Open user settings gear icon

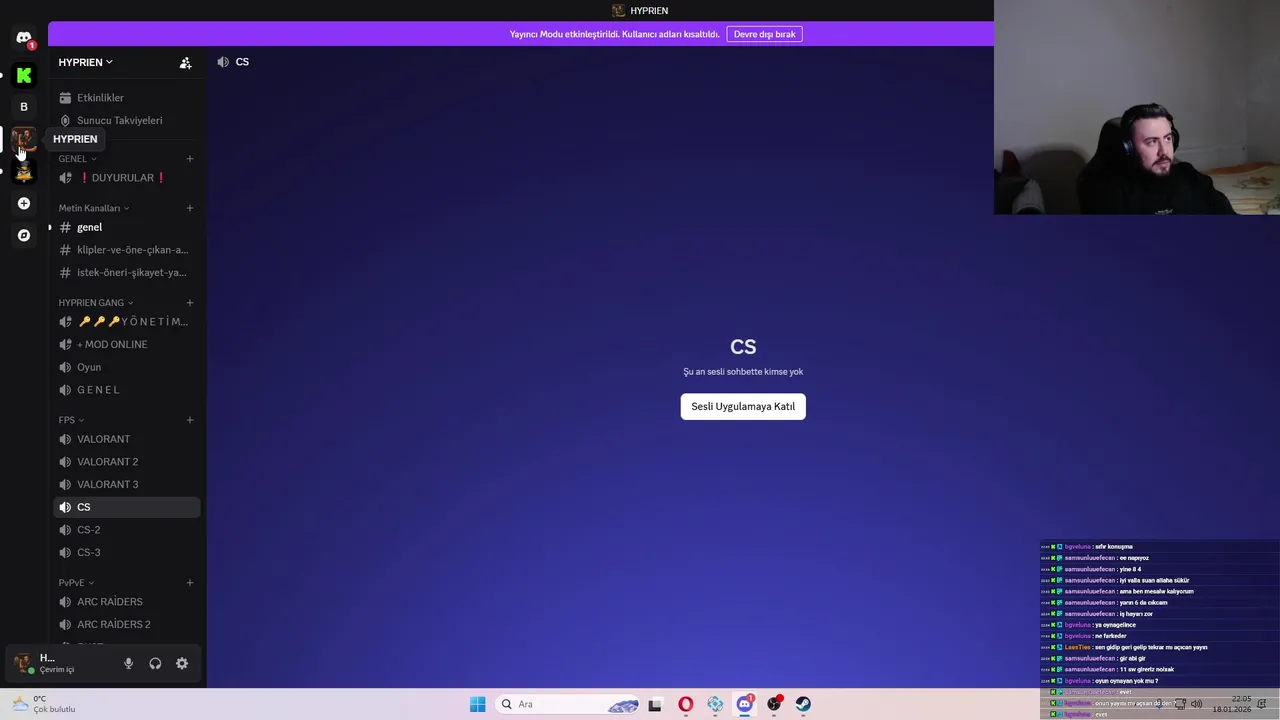click(x=182, y=664)
